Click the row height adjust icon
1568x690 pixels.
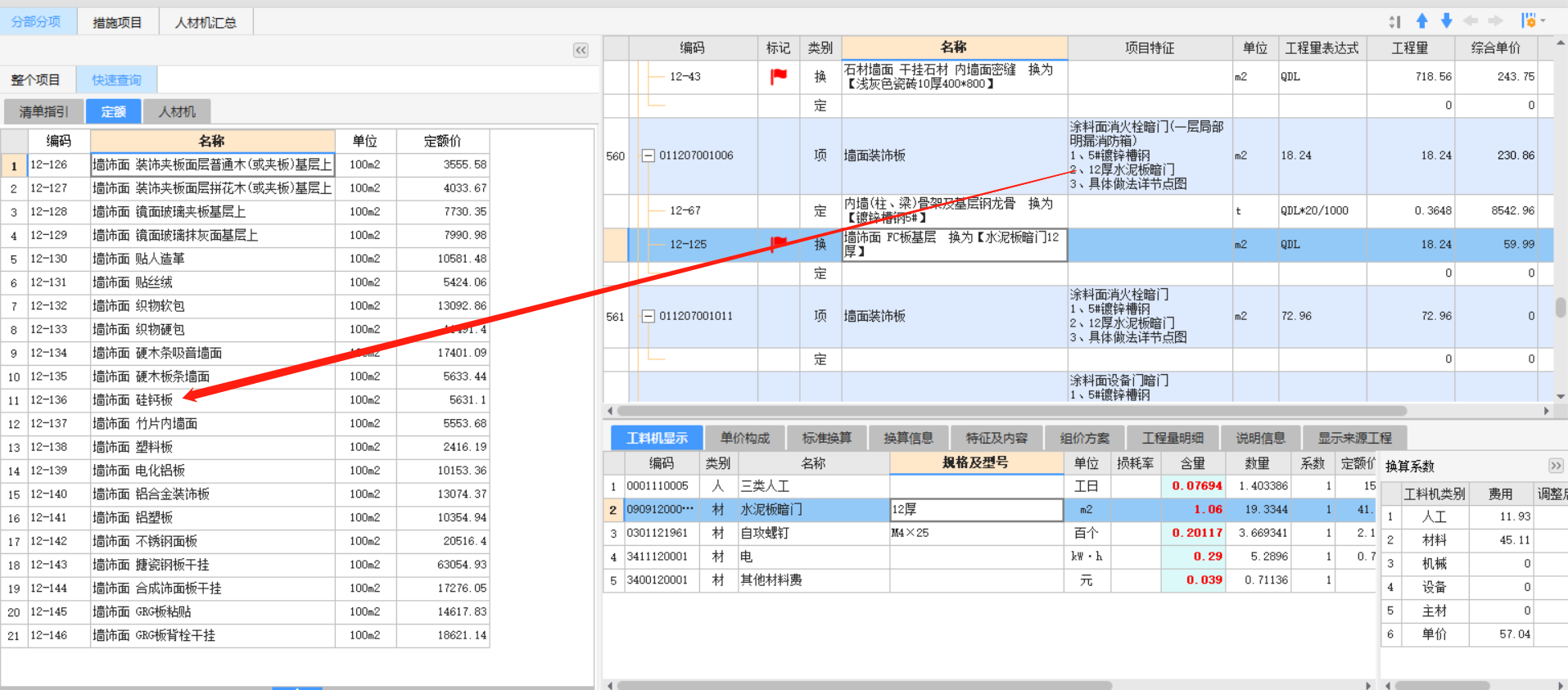(x=1395, y=21)
